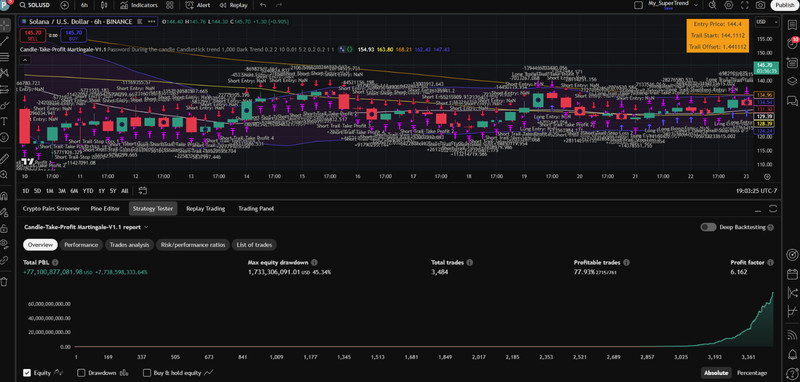
Task: Enable the Drawdown checkbox
Action: click(81, 373)
